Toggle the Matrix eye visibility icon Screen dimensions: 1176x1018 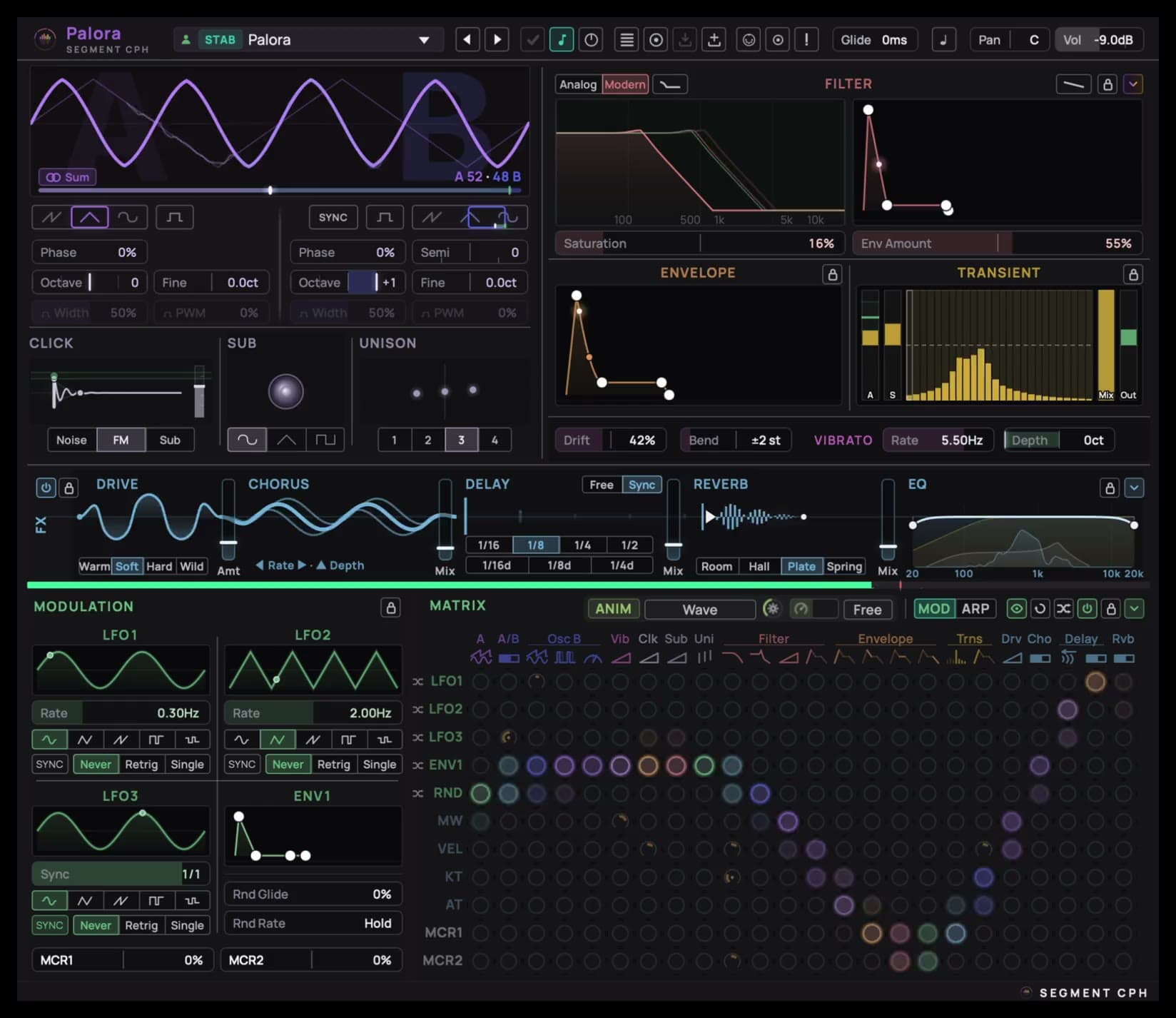(1016, 609)
